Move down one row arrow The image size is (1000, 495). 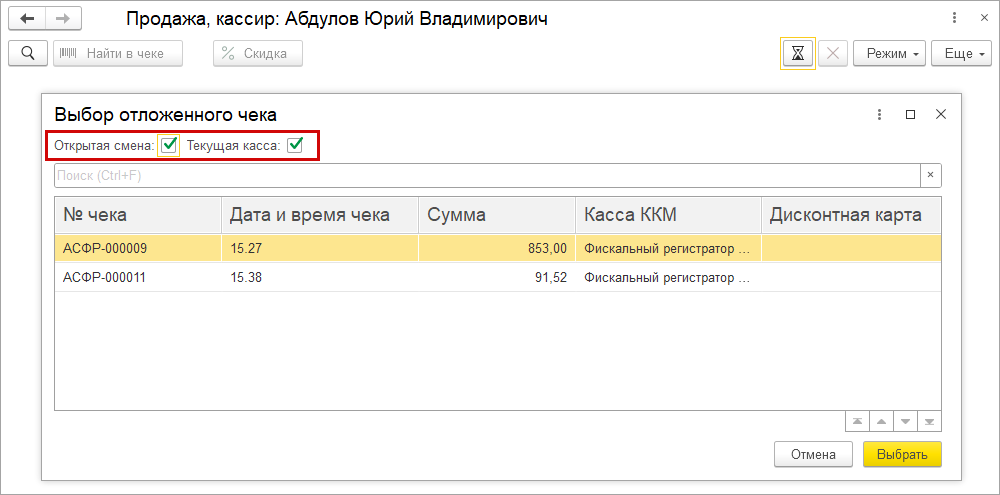point(906,421)
